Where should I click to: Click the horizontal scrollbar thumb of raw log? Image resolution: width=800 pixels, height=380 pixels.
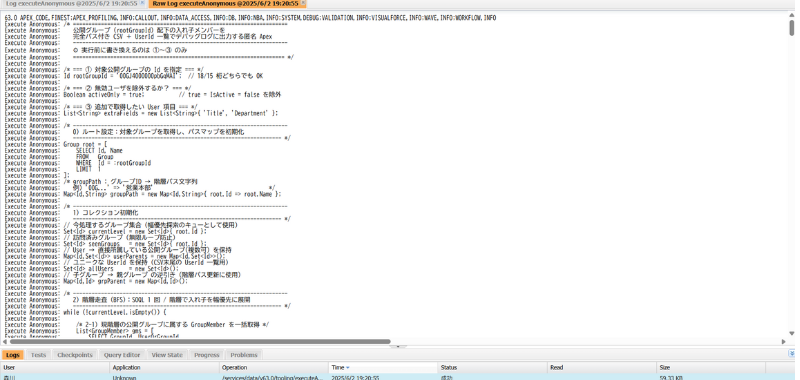click(x=199, y=342)
